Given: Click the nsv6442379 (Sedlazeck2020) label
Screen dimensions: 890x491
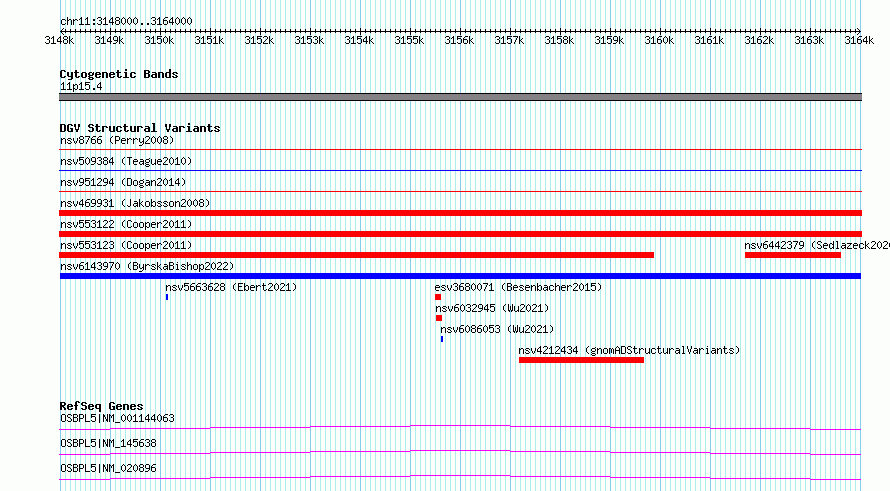Looking at the screenshot, I should click(817, 245).
